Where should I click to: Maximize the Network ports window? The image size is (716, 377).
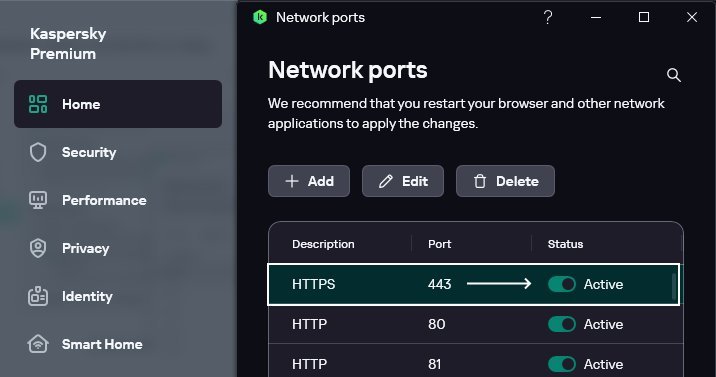(644, 17)
